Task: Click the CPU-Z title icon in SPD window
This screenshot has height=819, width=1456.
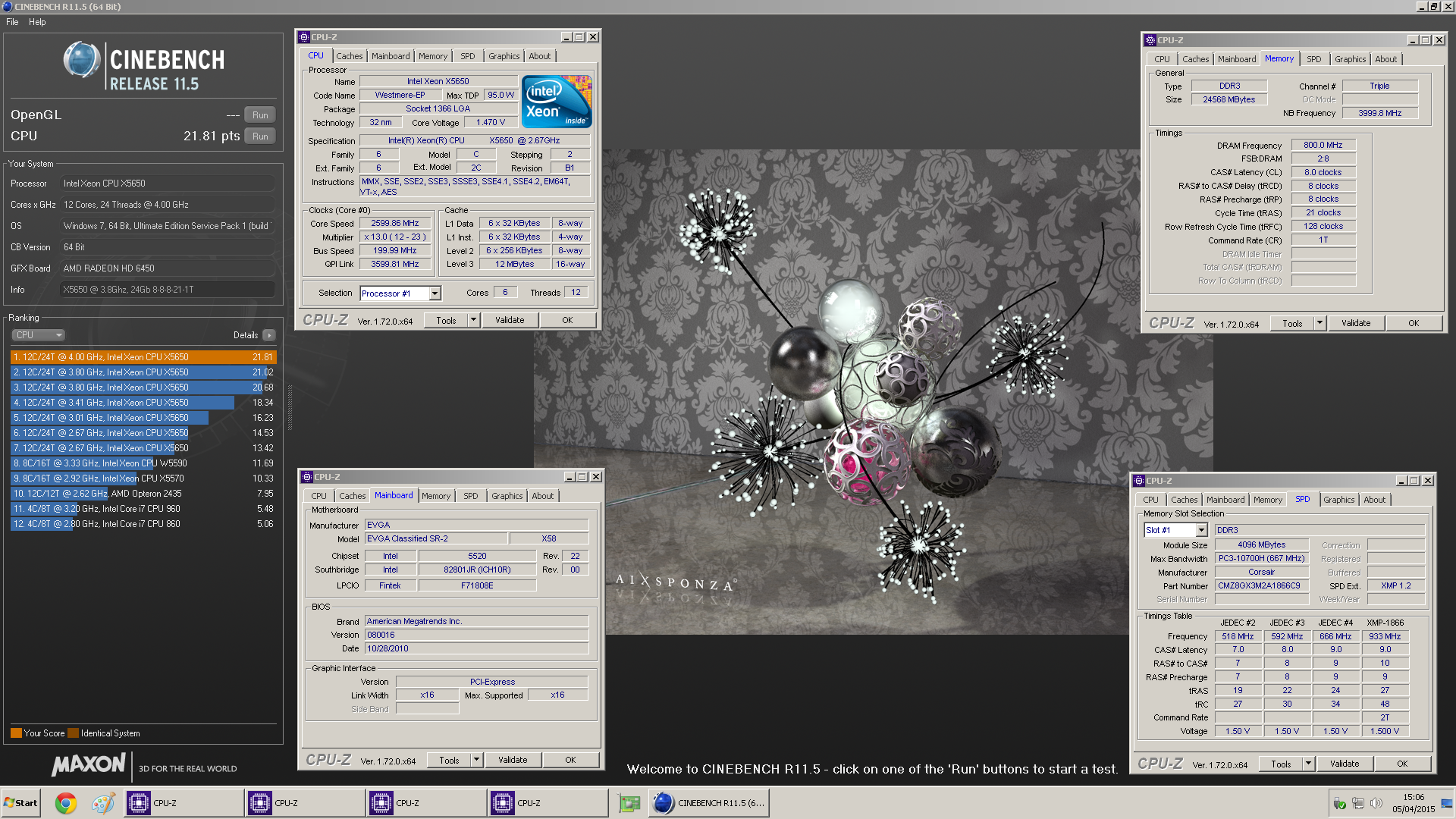Action: [1139, 481]
